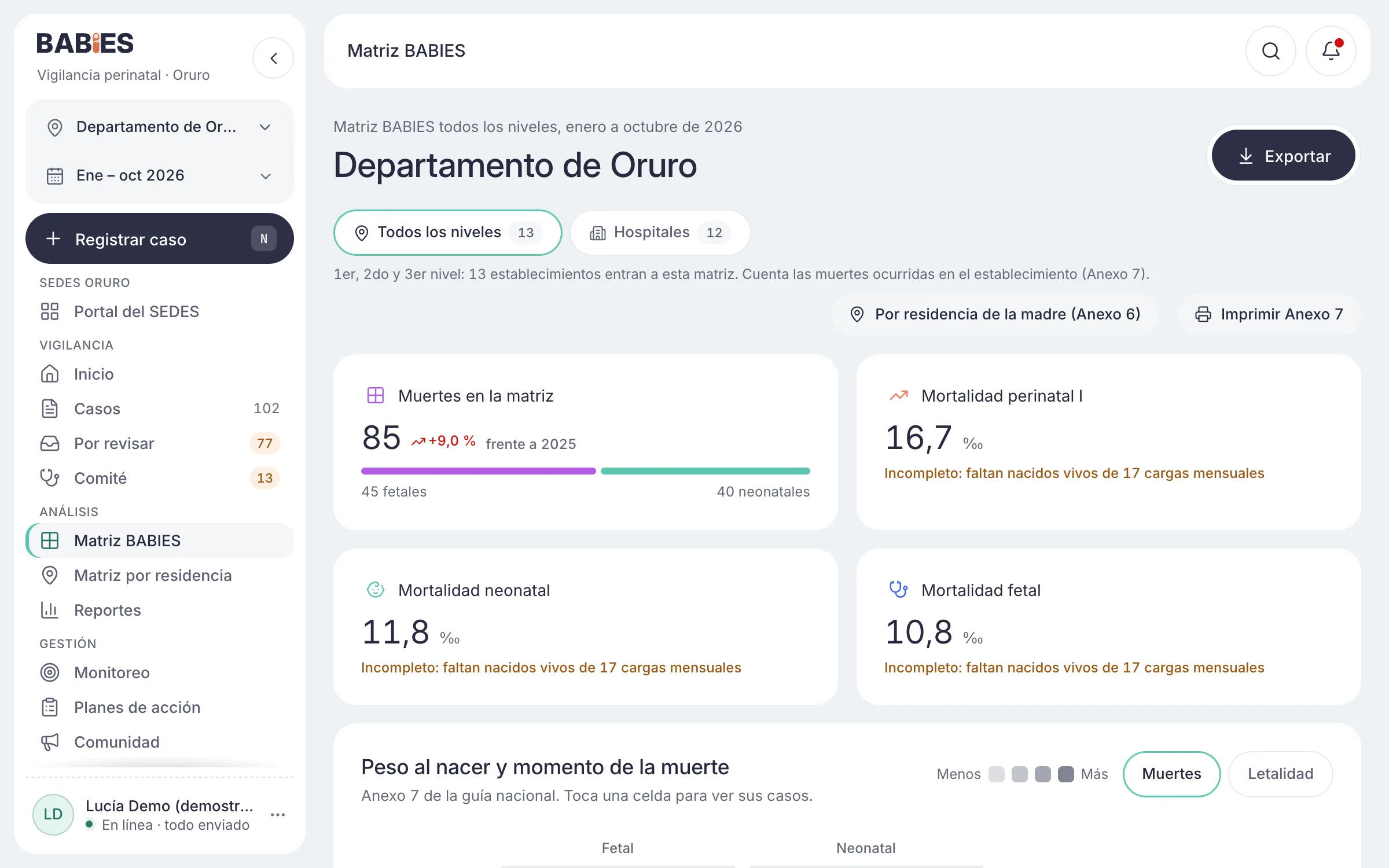Open the Reportes section

click(x=160, y=610)
